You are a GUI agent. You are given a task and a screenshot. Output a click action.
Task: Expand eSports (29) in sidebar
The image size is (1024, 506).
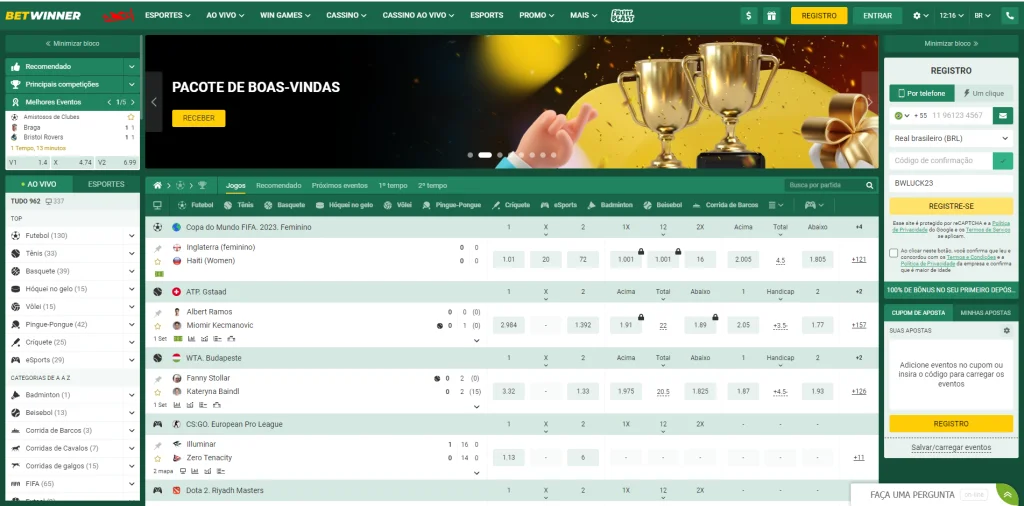(133, 360)
